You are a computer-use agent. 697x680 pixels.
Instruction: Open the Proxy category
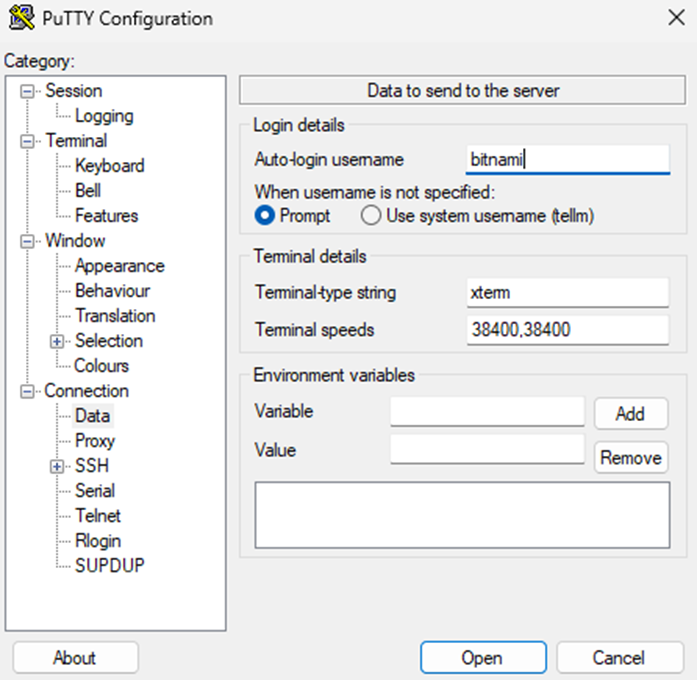95,441
